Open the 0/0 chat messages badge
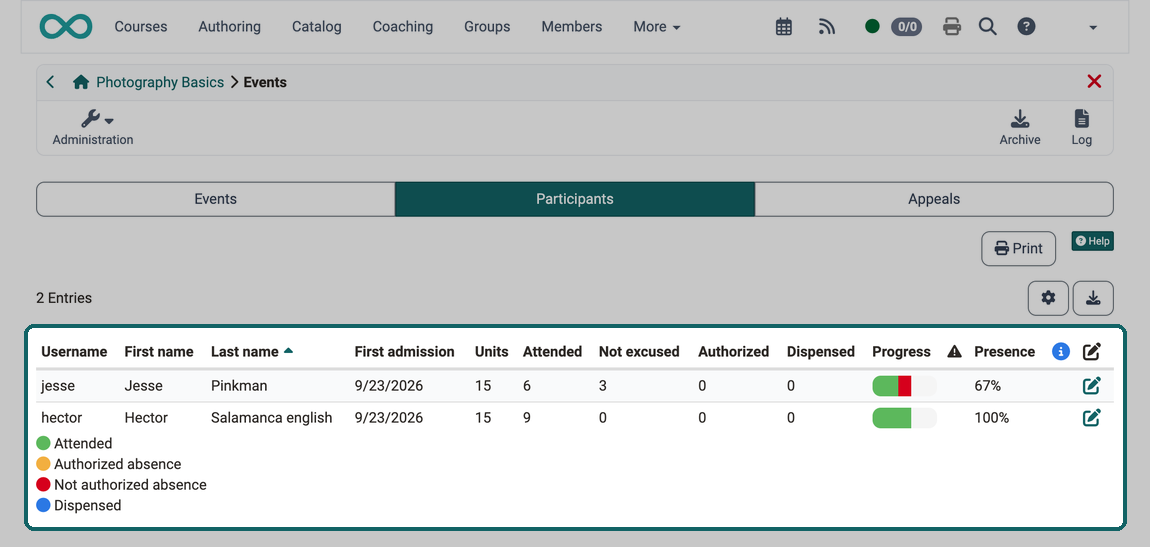Viewport: 1150px width, 547px height. (x=907, y=27)
